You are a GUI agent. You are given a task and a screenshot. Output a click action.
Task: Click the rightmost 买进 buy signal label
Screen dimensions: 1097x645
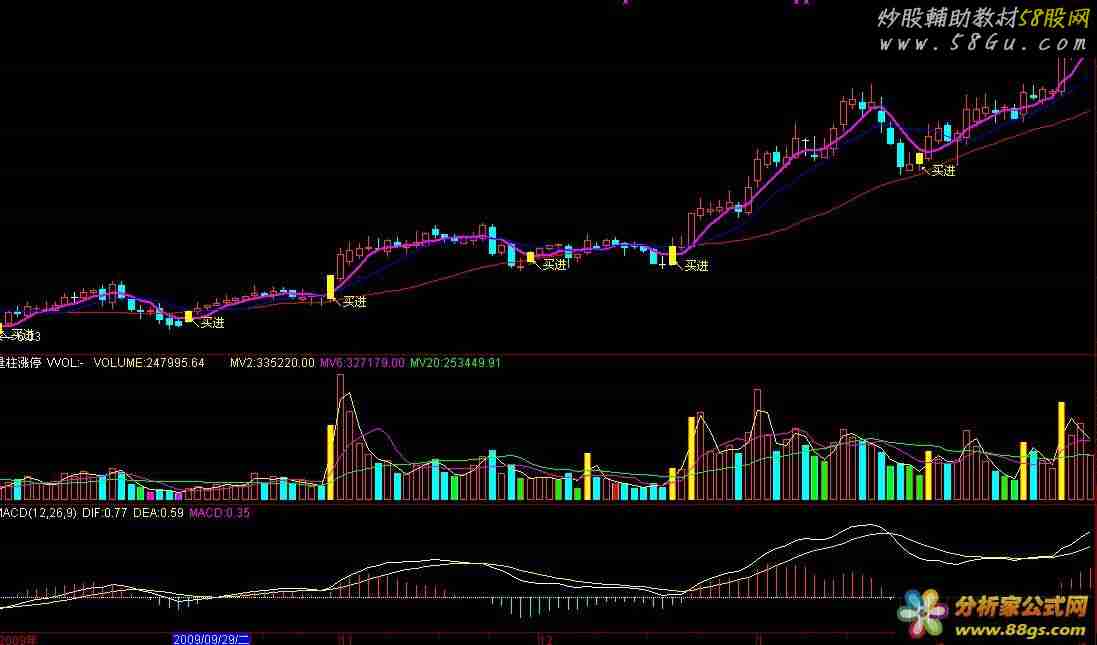point(943,170)
